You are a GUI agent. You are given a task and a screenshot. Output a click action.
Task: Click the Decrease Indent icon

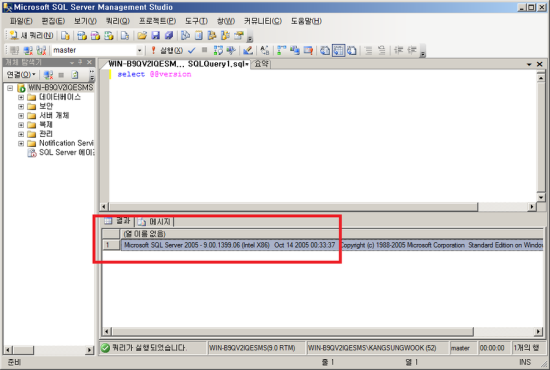pyautogui.click(x=398, y=51)
